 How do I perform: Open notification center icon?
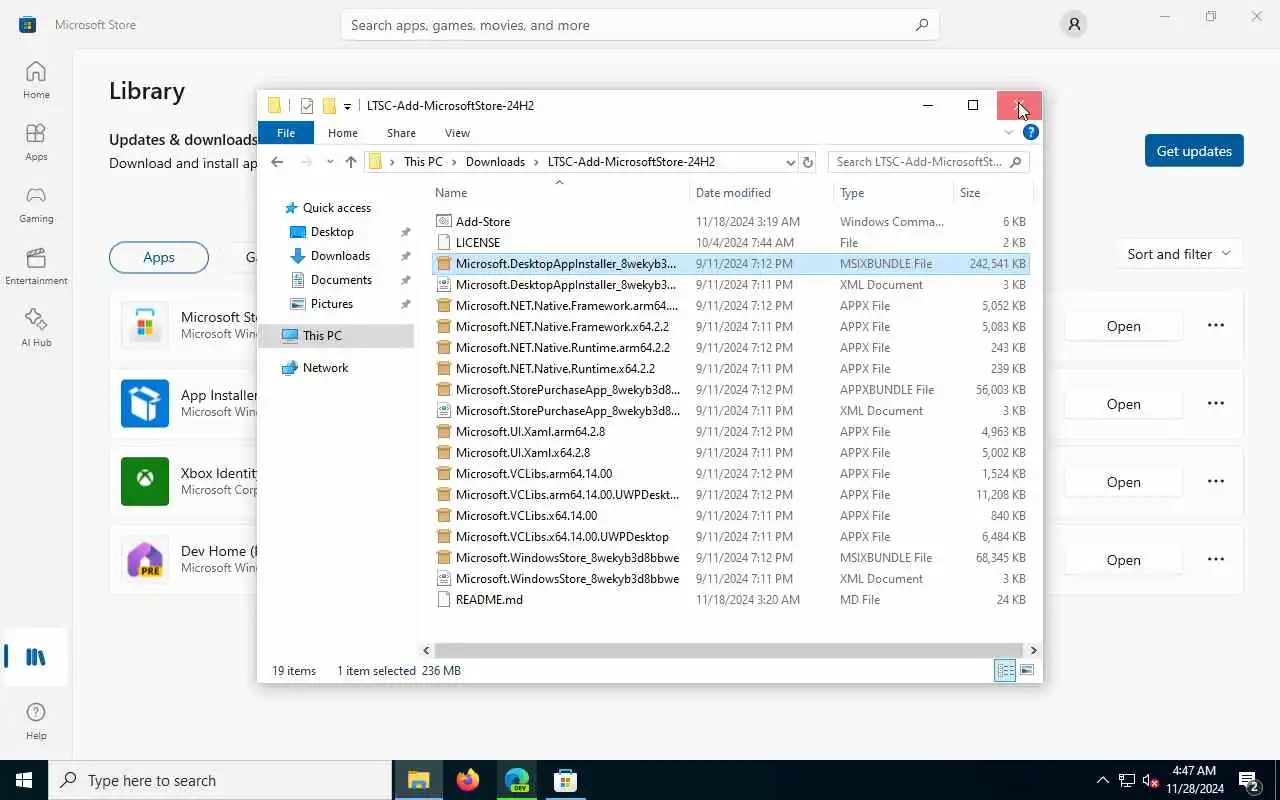[1249, 780]
